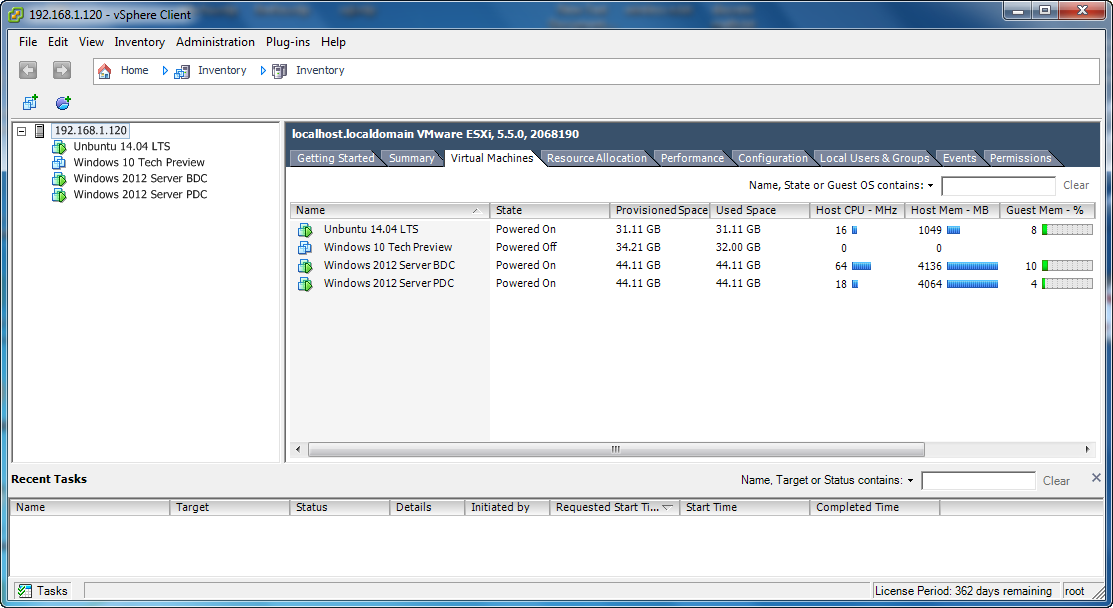
Task: Clear the virtual machine filter
Action: click(1076, 186)
